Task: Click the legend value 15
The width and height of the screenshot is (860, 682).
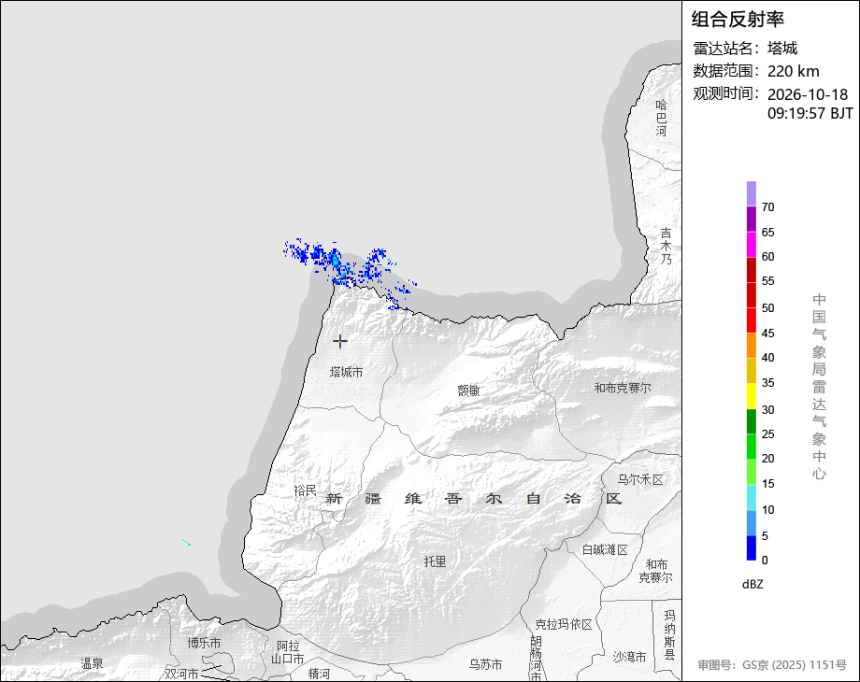Action: tap(768, 483)
